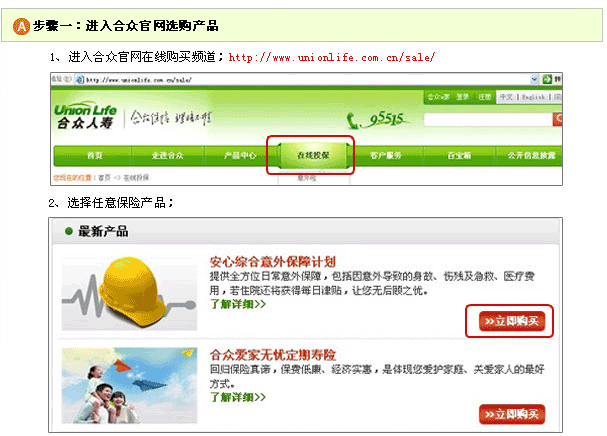
Task: Open the 客户服务 navigation tab
Action: click(x=386, y=156)
